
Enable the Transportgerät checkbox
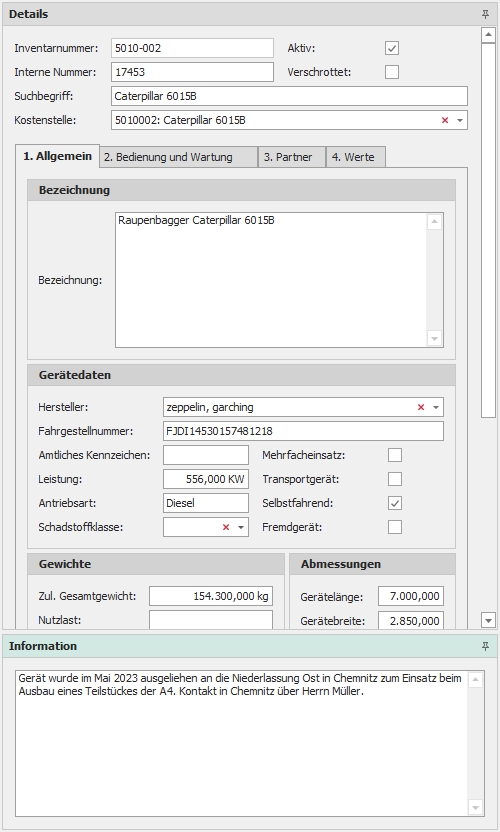point(395,479)
